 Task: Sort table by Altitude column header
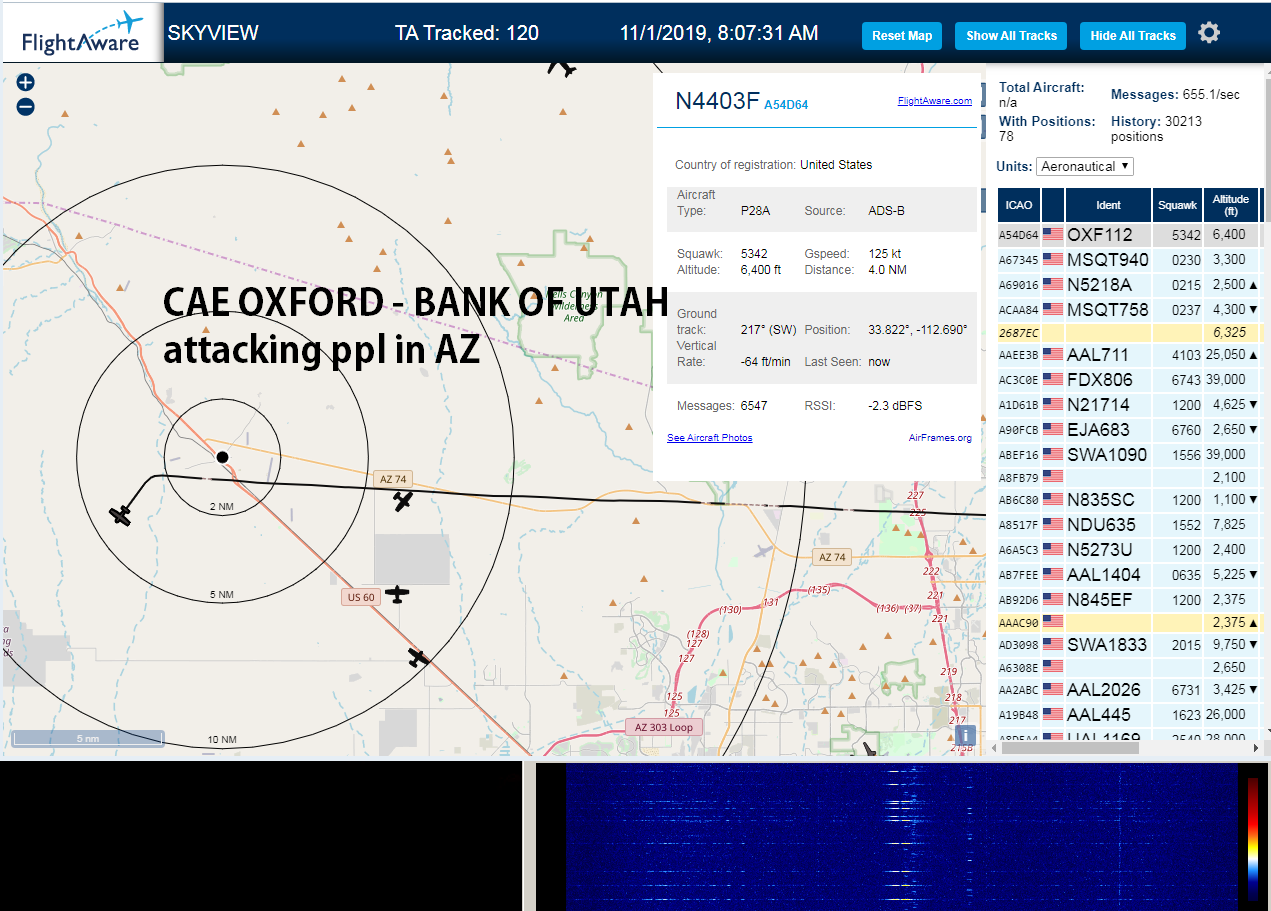click(x=1231, y=205)
